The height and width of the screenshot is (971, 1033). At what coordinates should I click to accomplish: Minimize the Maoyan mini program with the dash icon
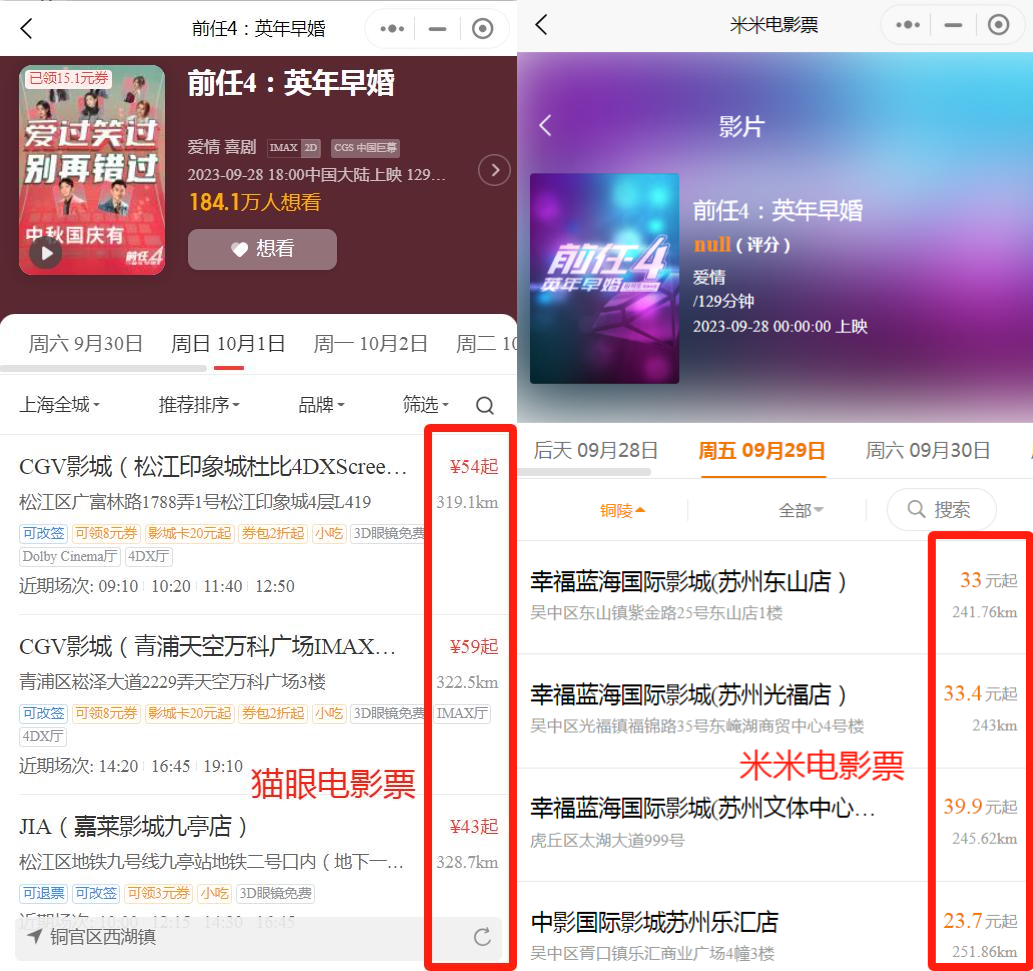click(437, 28)
